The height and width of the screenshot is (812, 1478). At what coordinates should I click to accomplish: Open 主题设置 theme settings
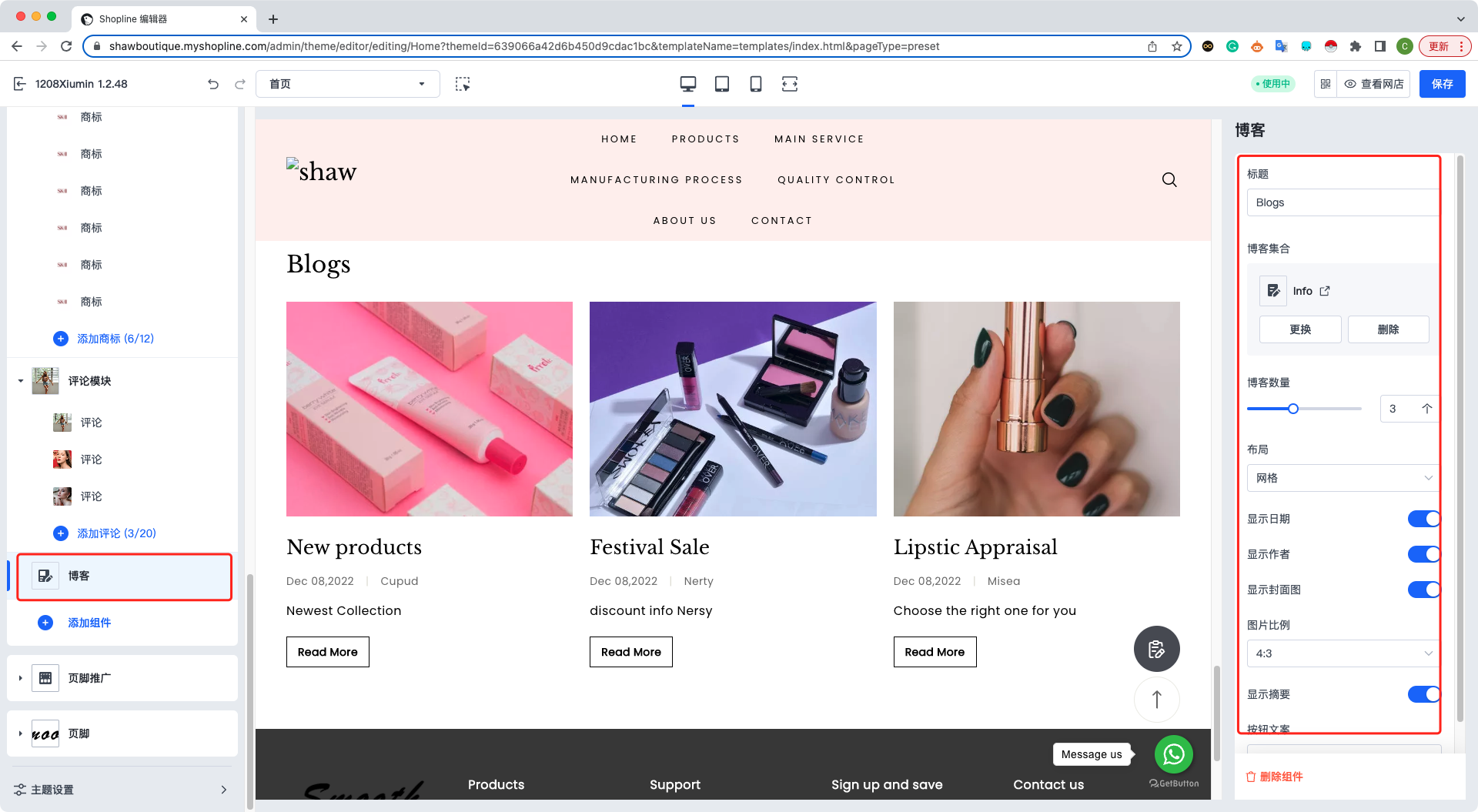tap(121, 790)
